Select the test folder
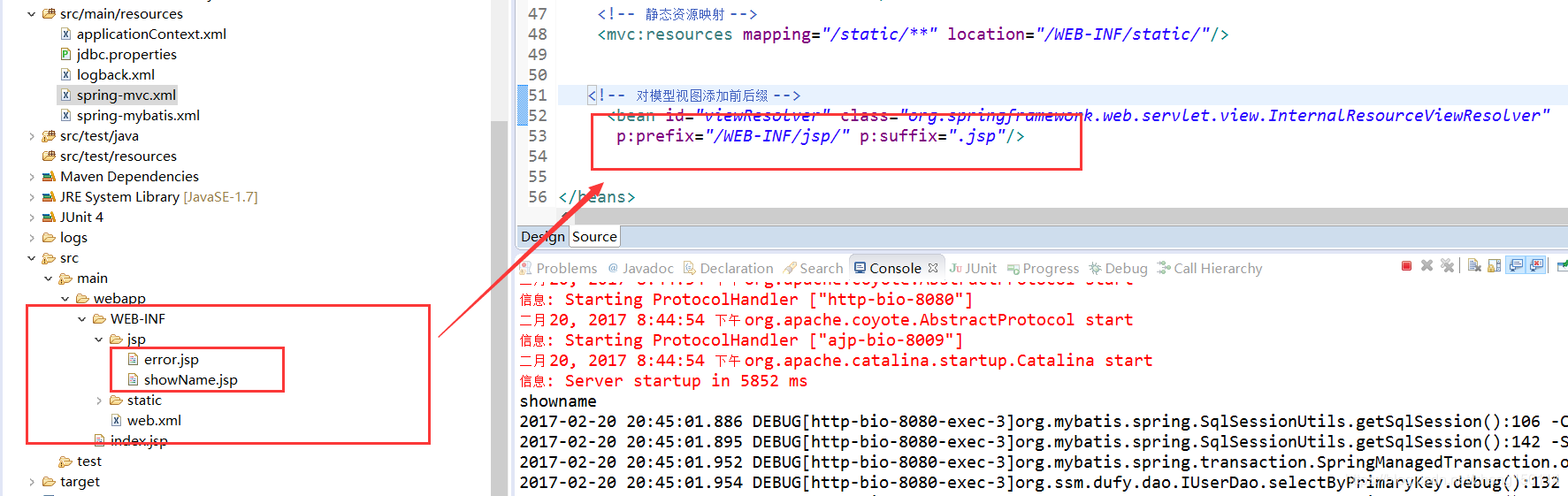 [x=88, y=462]
